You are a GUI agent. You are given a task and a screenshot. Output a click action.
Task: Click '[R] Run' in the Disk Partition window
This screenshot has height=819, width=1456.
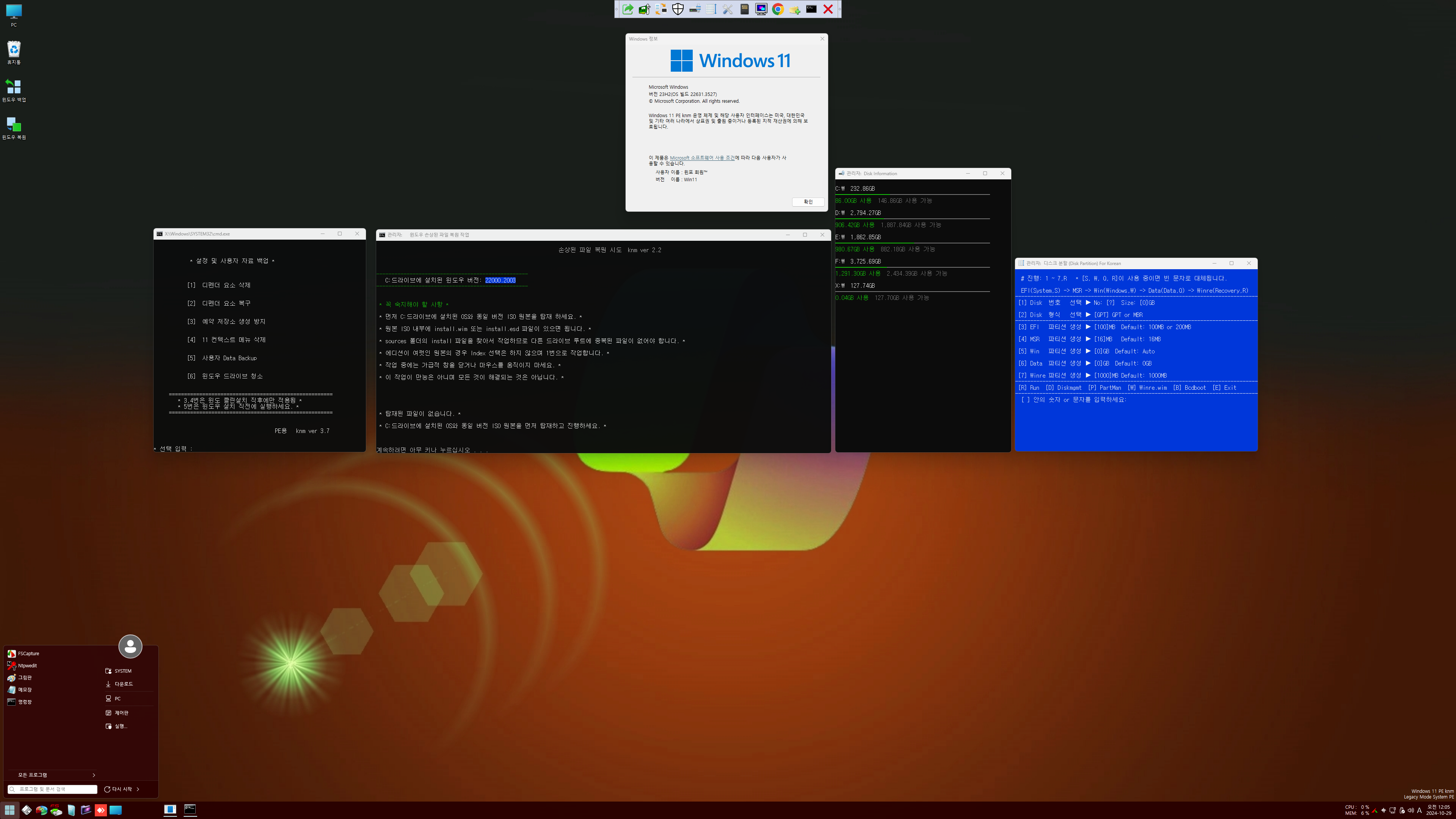pos(1029,388)
